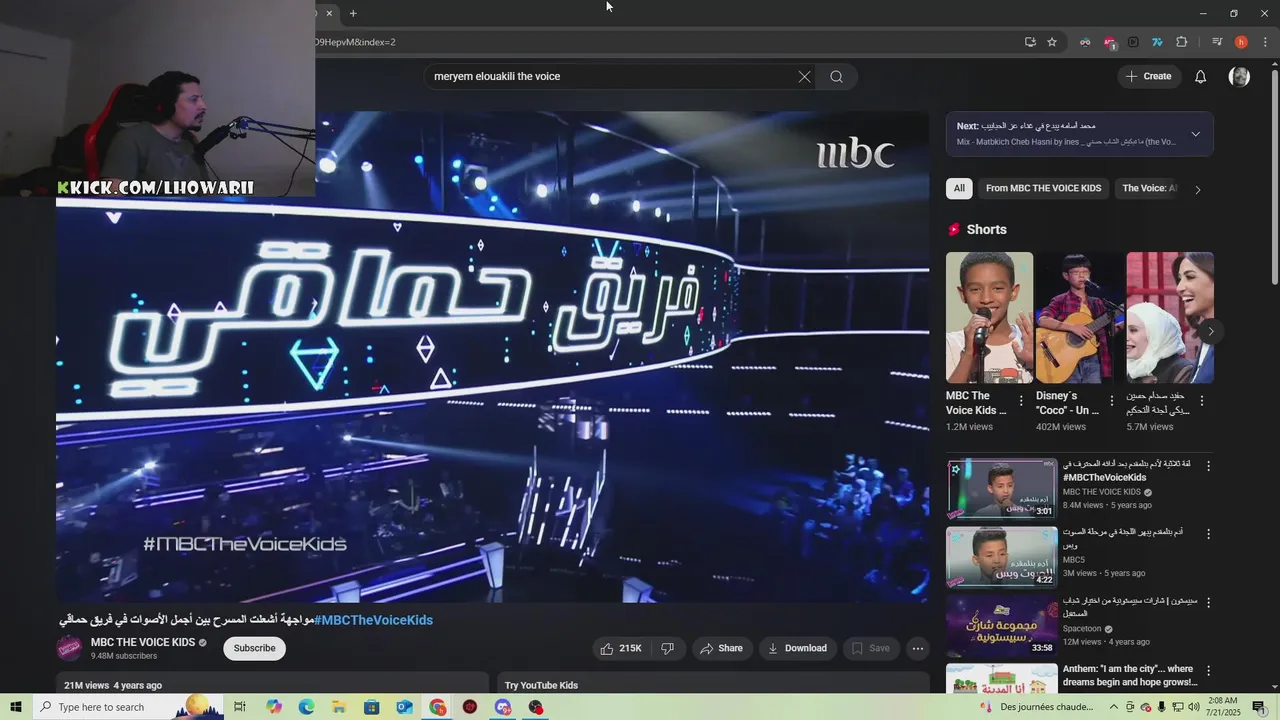The image size is (1280, 720).
Task: Open more actions ellipsis under video
Action: [x=917, y=648]
